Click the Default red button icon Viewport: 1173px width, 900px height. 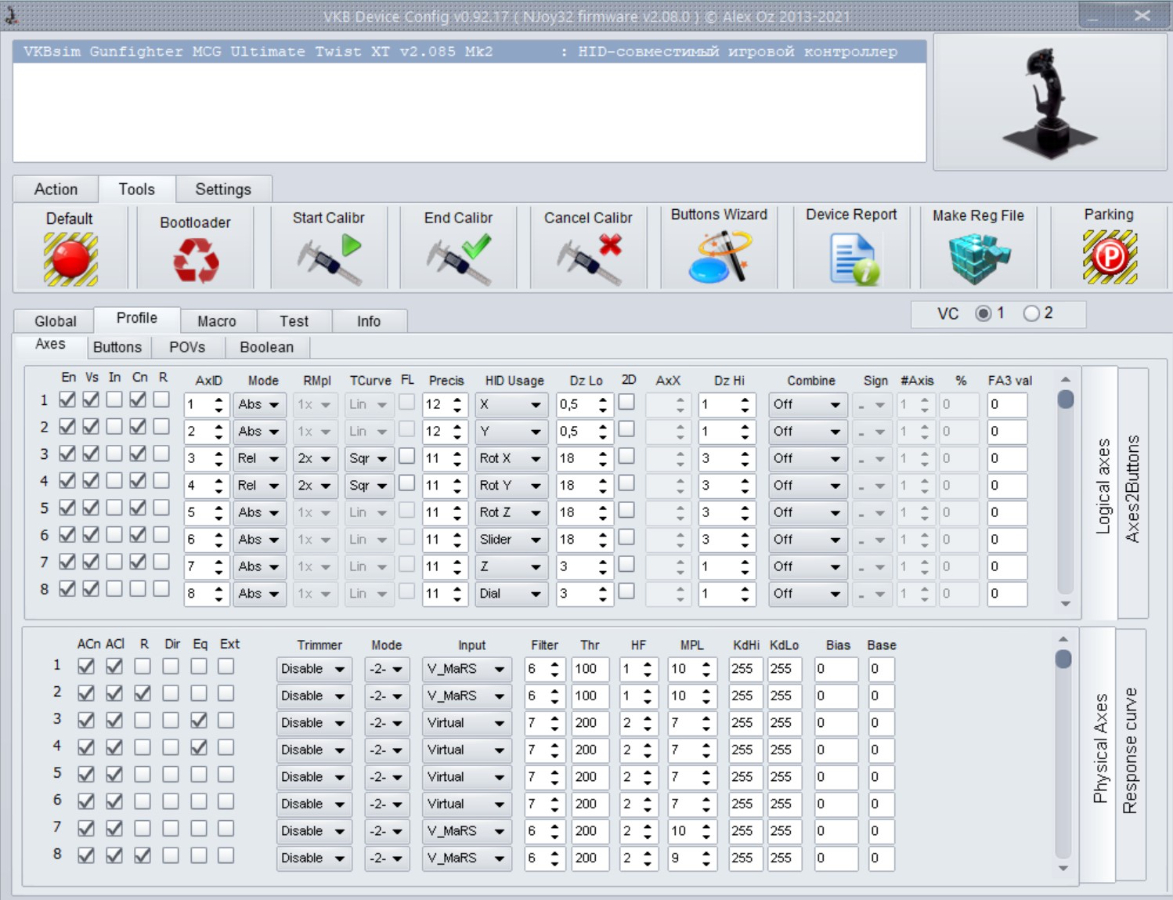(x=70, y=259)
